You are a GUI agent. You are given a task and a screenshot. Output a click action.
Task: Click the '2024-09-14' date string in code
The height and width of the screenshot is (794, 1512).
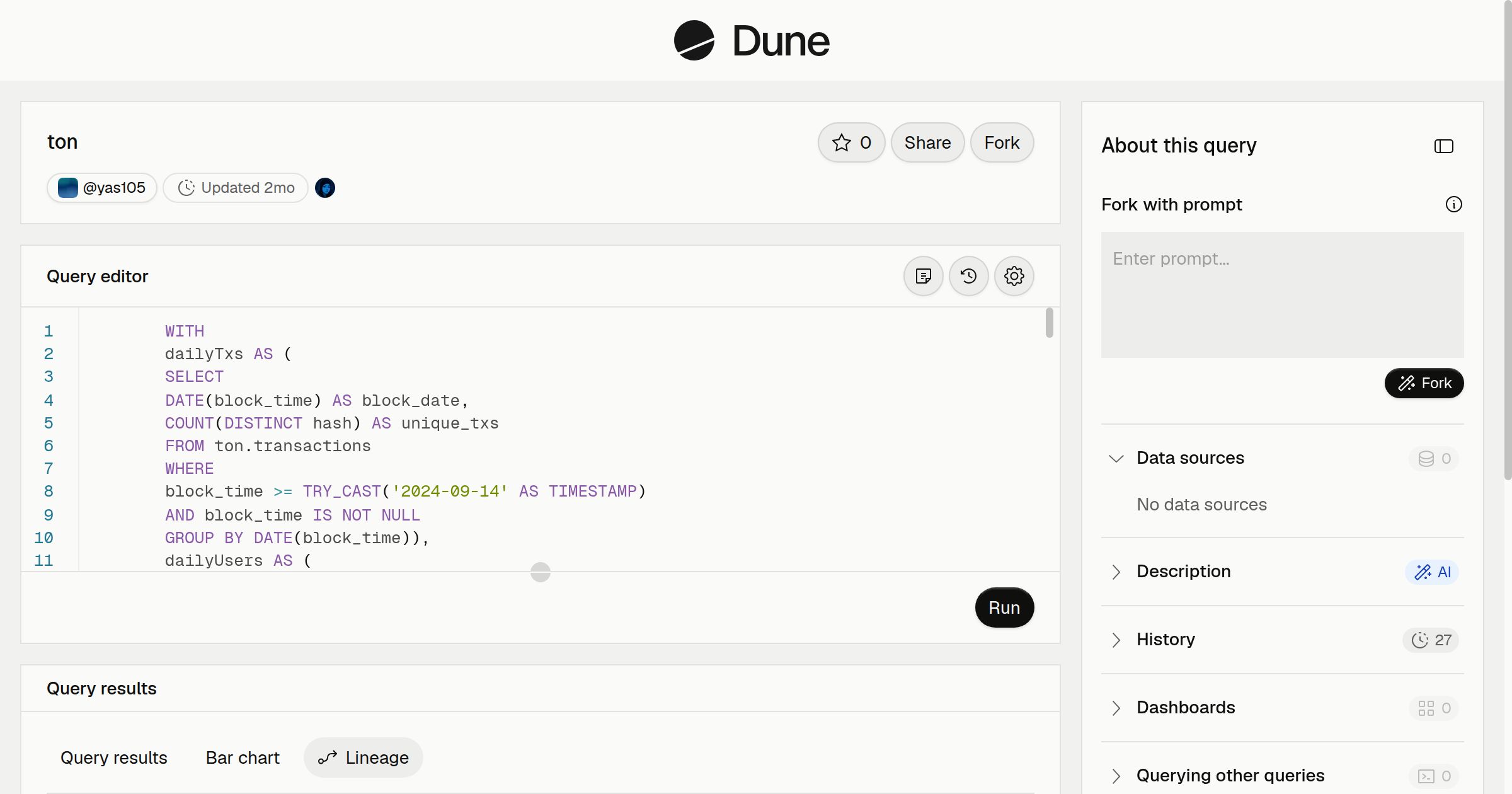450,492
